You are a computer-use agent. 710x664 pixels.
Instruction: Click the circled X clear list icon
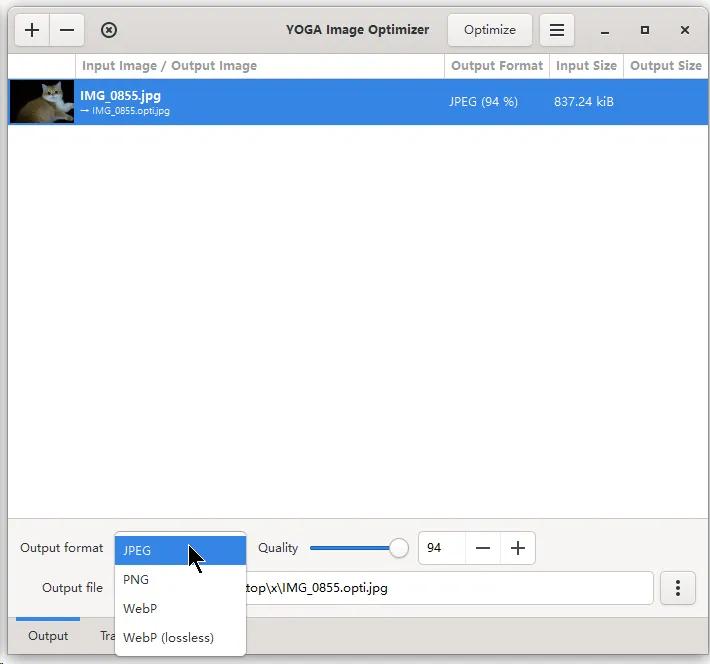coord(109,30)
